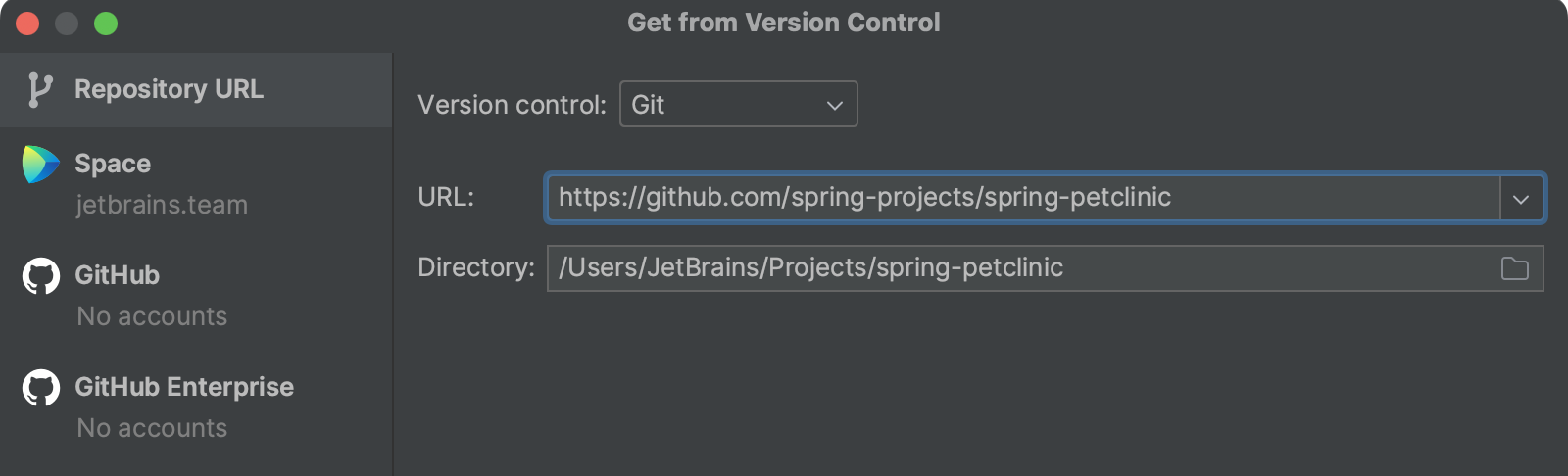This screenshot has height=476, width=1568.
Task: Select the Repository URL tab
Action: point(196,90)
